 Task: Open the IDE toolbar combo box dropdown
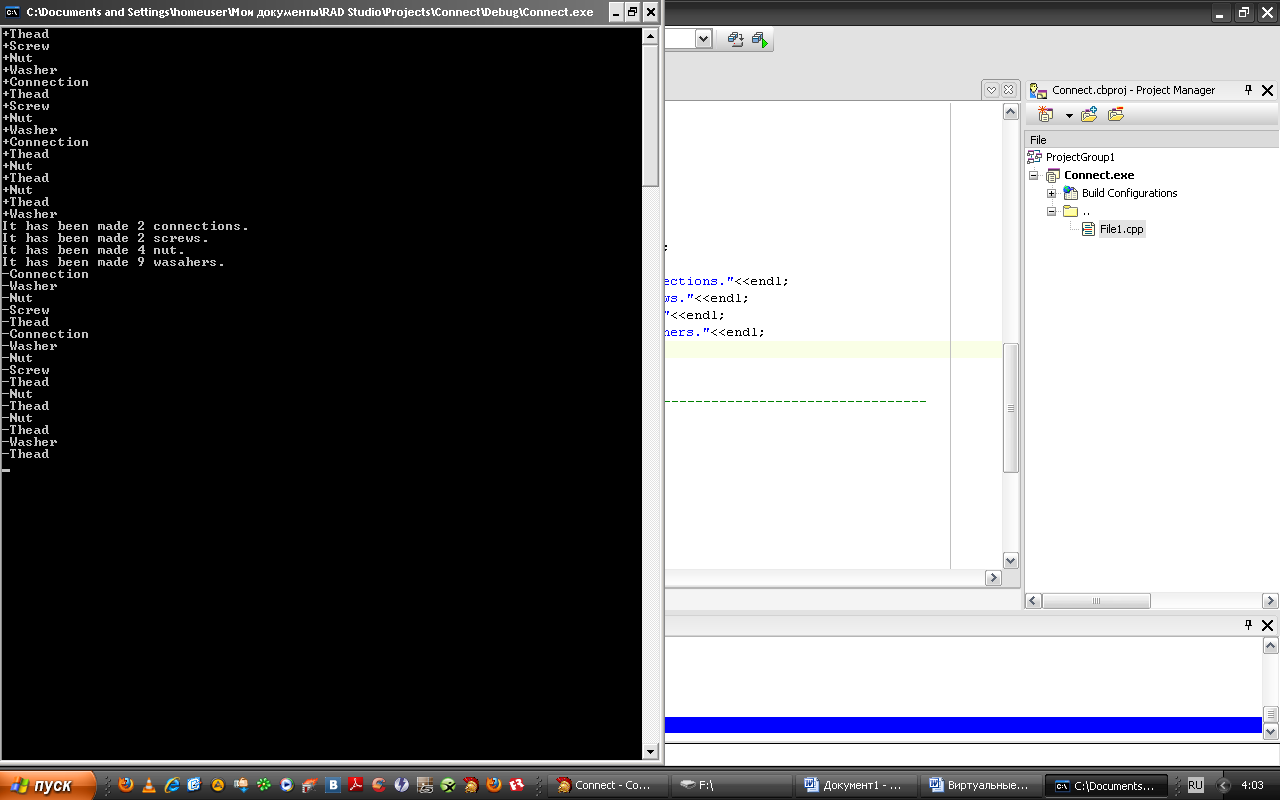click(703, 39)
